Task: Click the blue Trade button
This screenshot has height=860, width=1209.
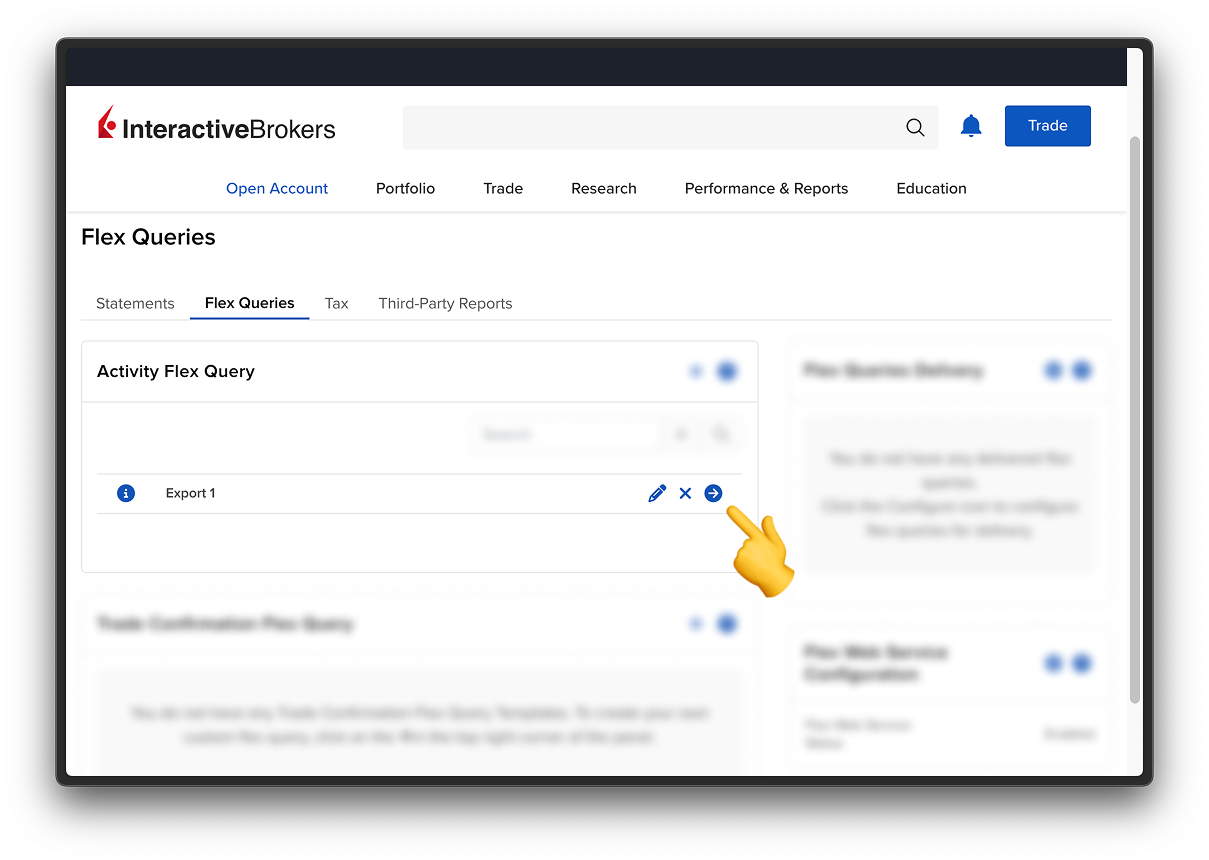Action: [x=1048, y=126]
